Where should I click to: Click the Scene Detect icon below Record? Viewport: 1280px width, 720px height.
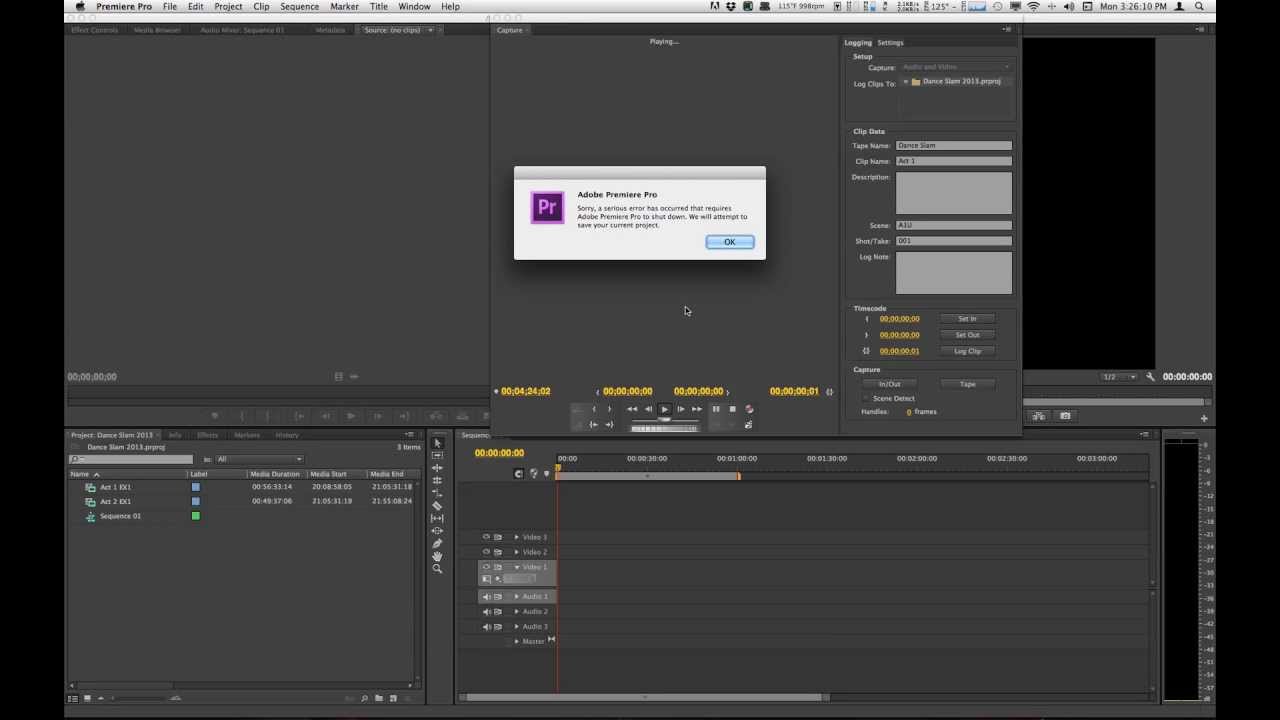click(749, 424)
